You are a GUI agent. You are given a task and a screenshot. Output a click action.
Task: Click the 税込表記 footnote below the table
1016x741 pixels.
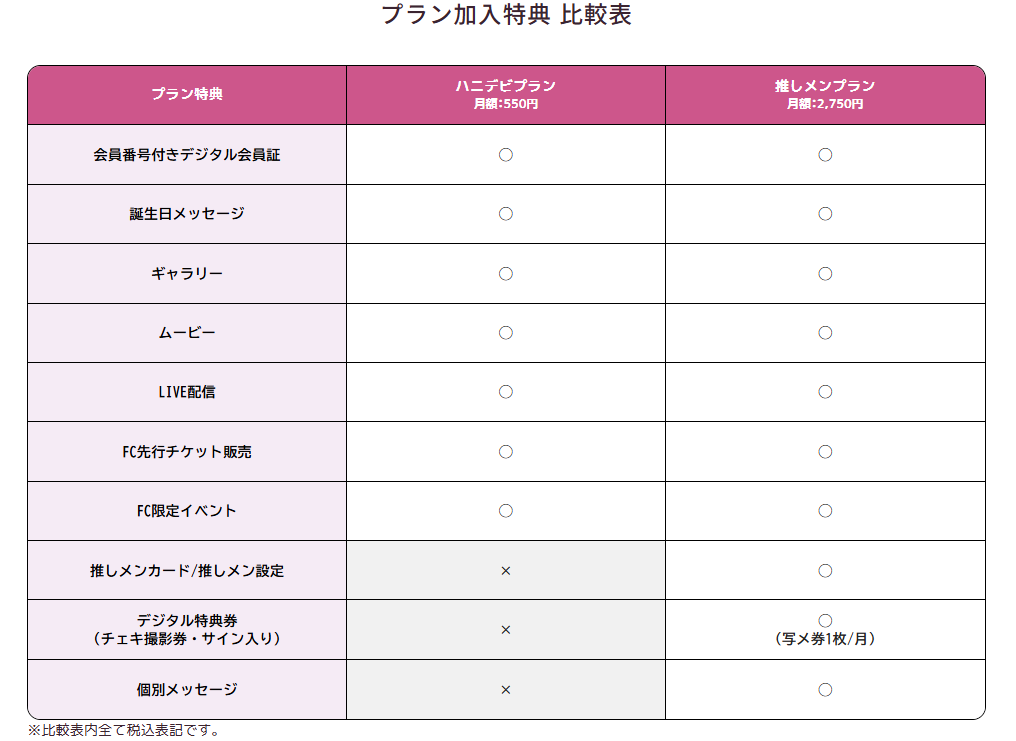point(123,730)
